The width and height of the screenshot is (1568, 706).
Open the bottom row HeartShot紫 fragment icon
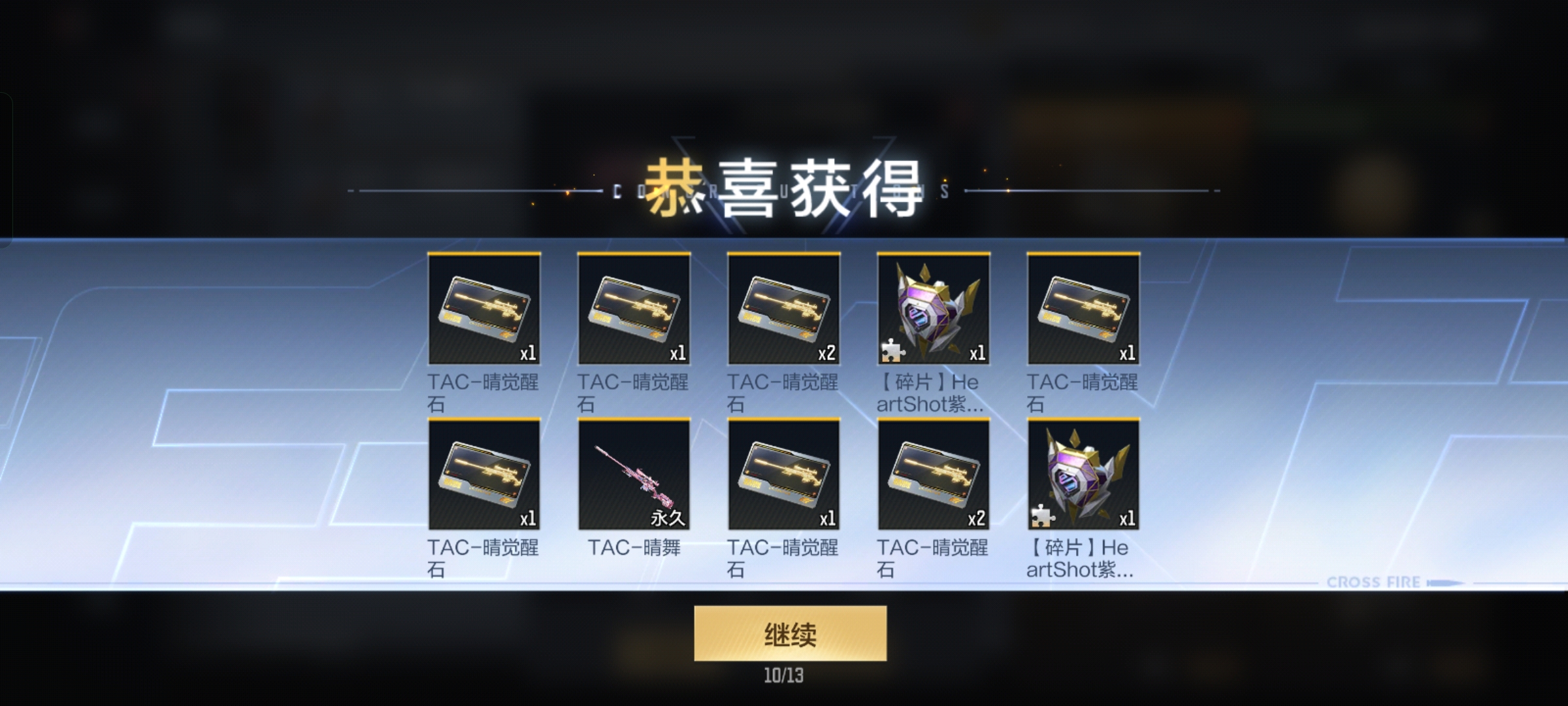click(x=1083, y=474)
